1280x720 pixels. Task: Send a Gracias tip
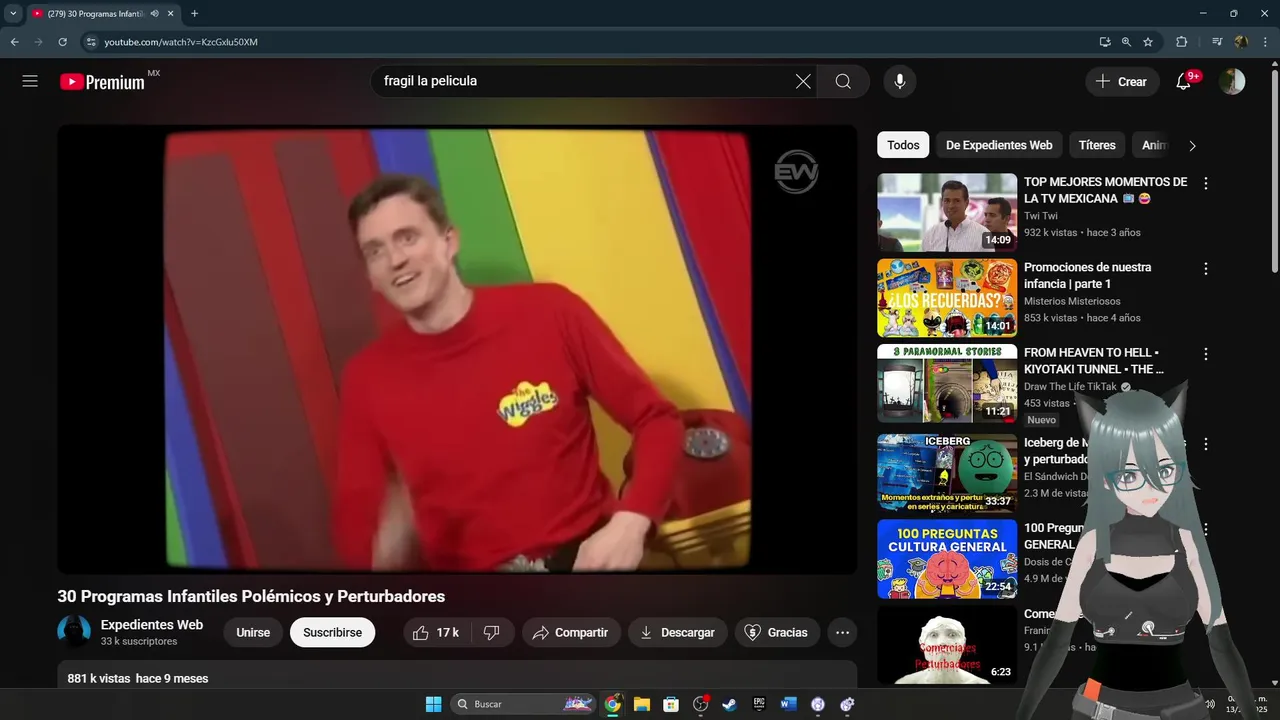[777, 632]
